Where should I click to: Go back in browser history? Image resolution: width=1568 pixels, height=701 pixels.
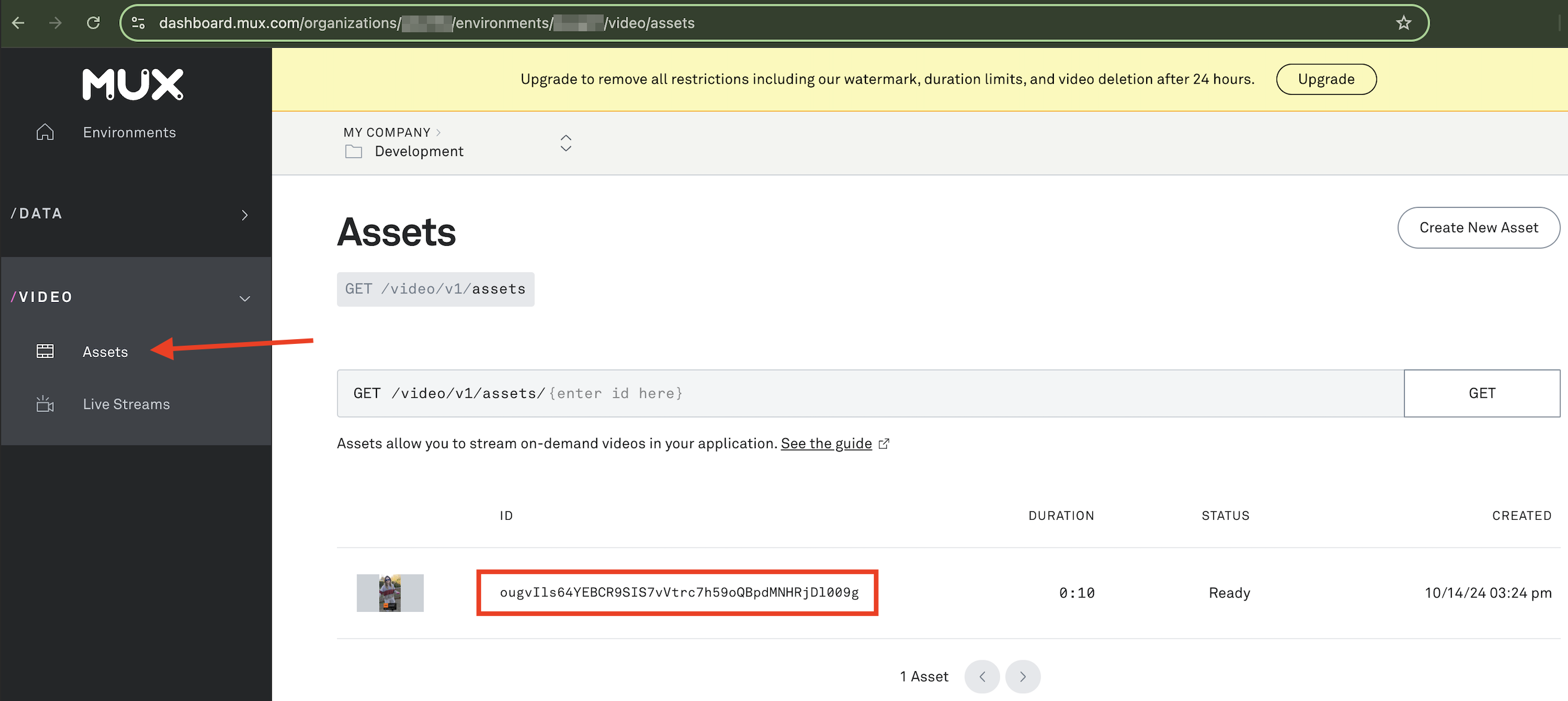(x=19, y=23)
